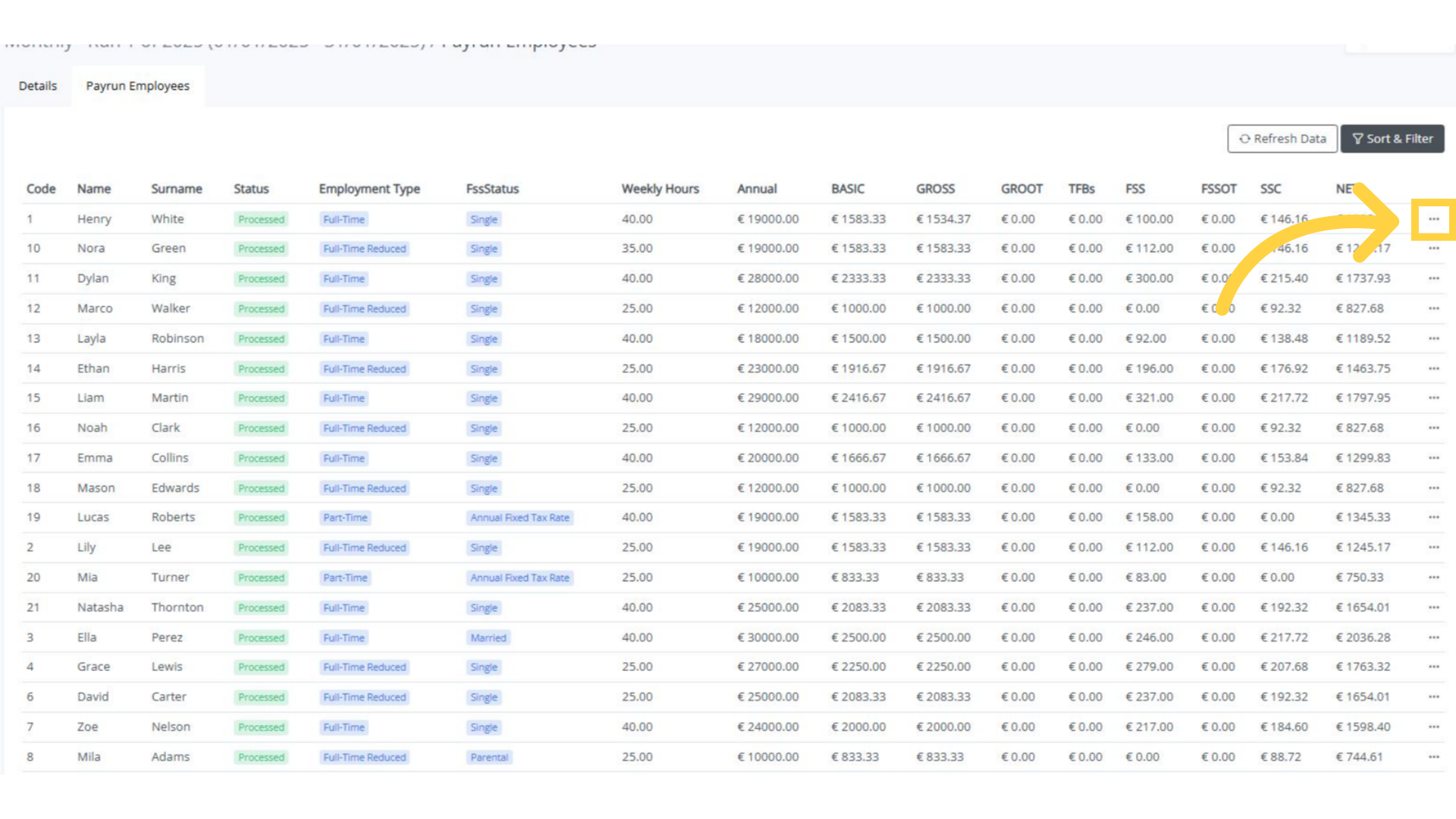Click the Refresh Data button
The image size is (1456, 819).
coord(1282,139)
